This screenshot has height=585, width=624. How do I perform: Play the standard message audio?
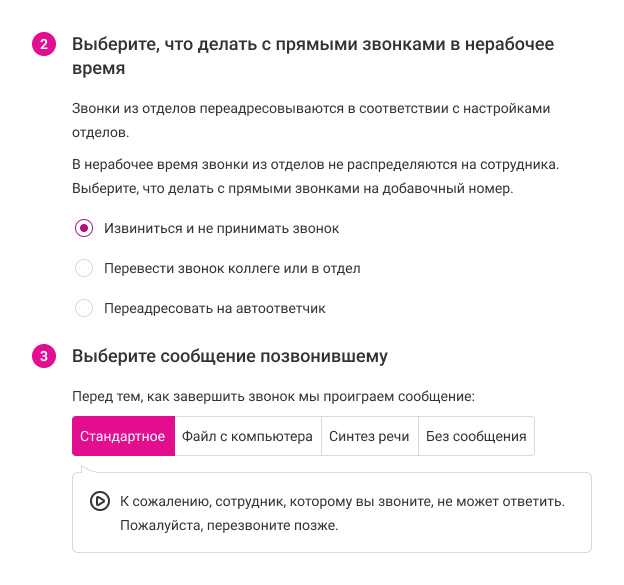tap(100, 501)
